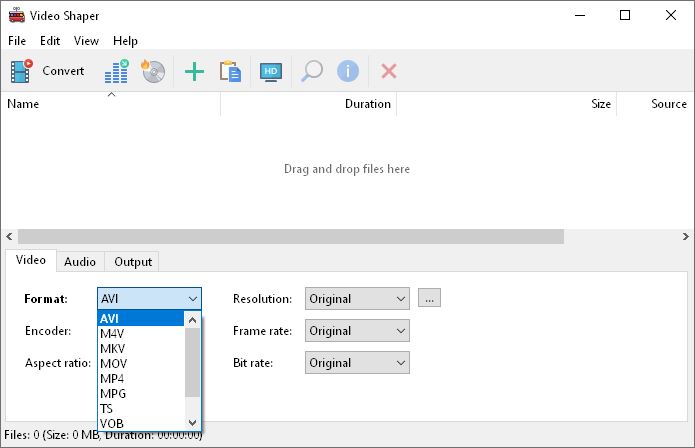Open the audio extract bars icon
Screen dimensions: 695x448
point(117,71)
